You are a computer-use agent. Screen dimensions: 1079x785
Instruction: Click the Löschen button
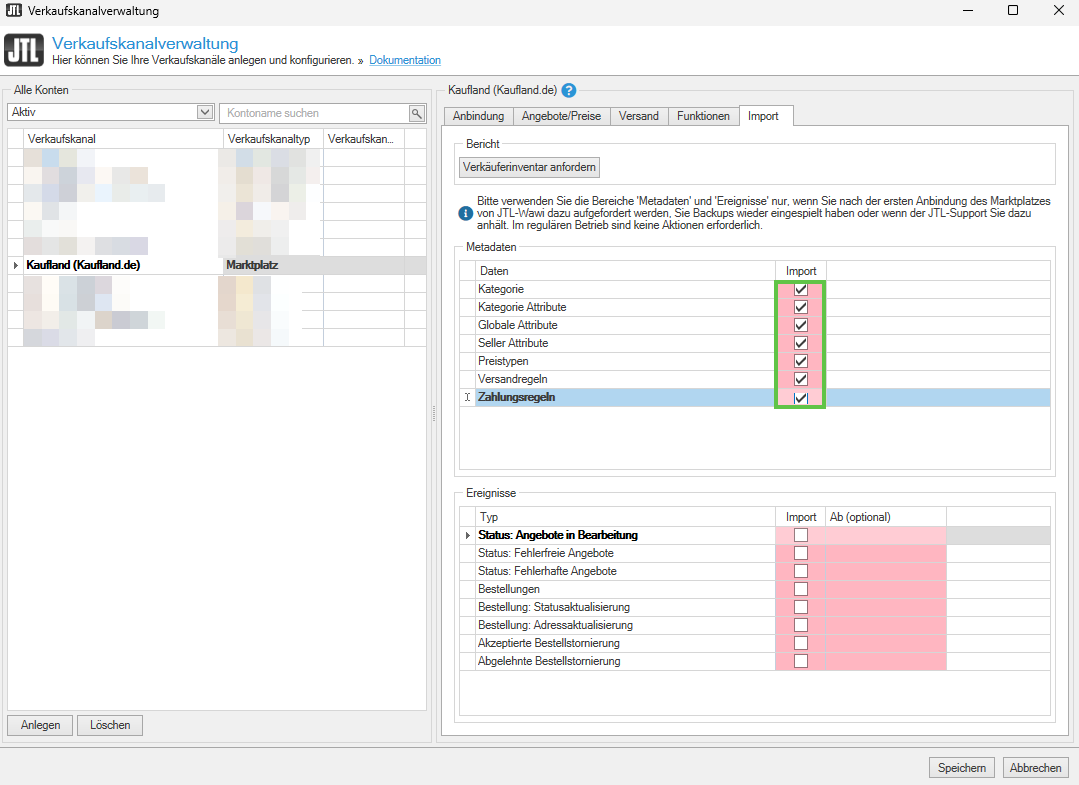[110, 725]
